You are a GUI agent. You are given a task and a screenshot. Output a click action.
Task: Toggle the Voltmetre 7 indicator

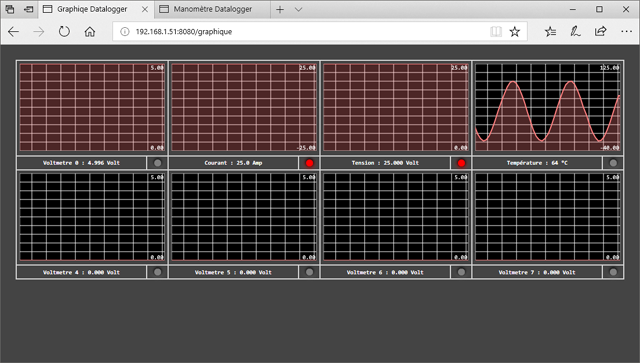coord(613,272)
